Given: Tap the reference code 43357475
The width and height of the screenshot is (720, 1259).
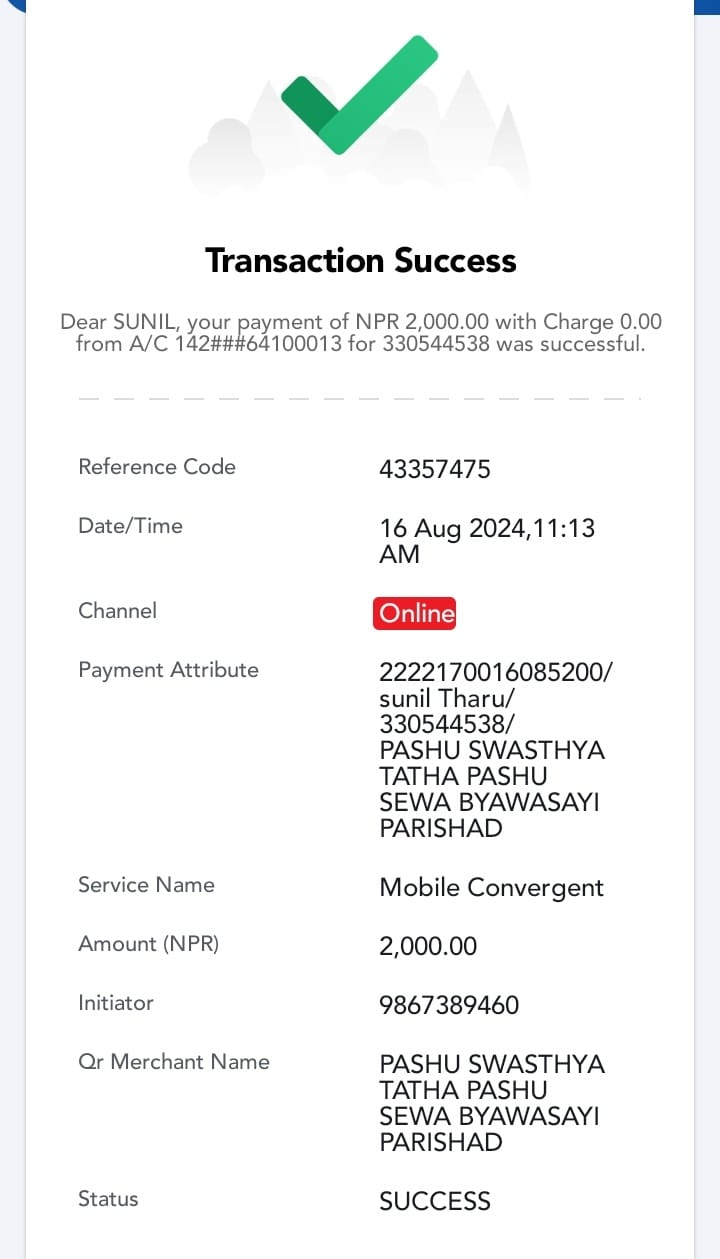Looking at the screenshot, I should pos(435,469).
